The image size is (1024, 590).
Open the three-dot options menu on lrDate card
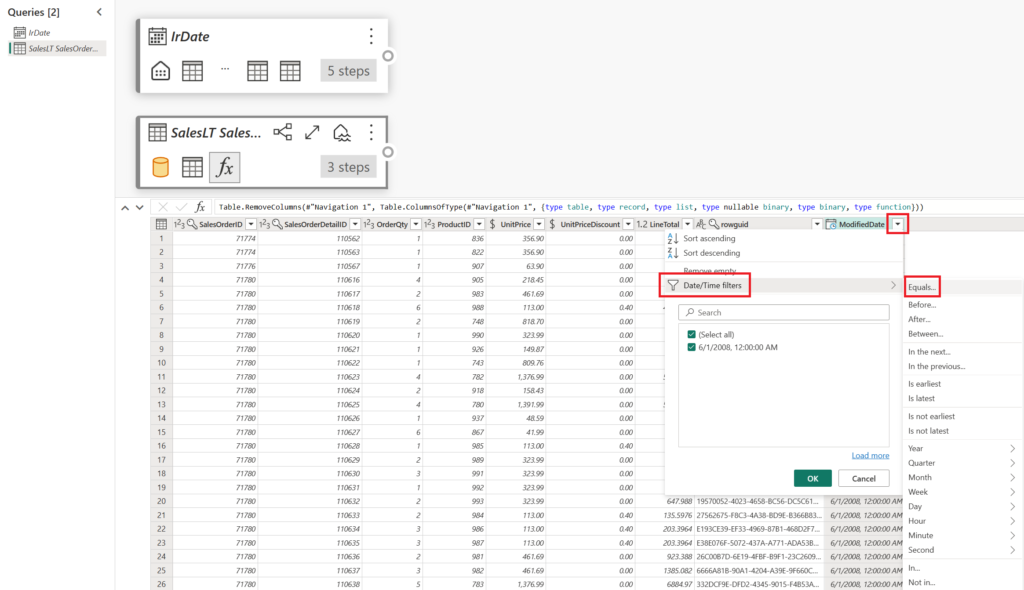point(371,36)
